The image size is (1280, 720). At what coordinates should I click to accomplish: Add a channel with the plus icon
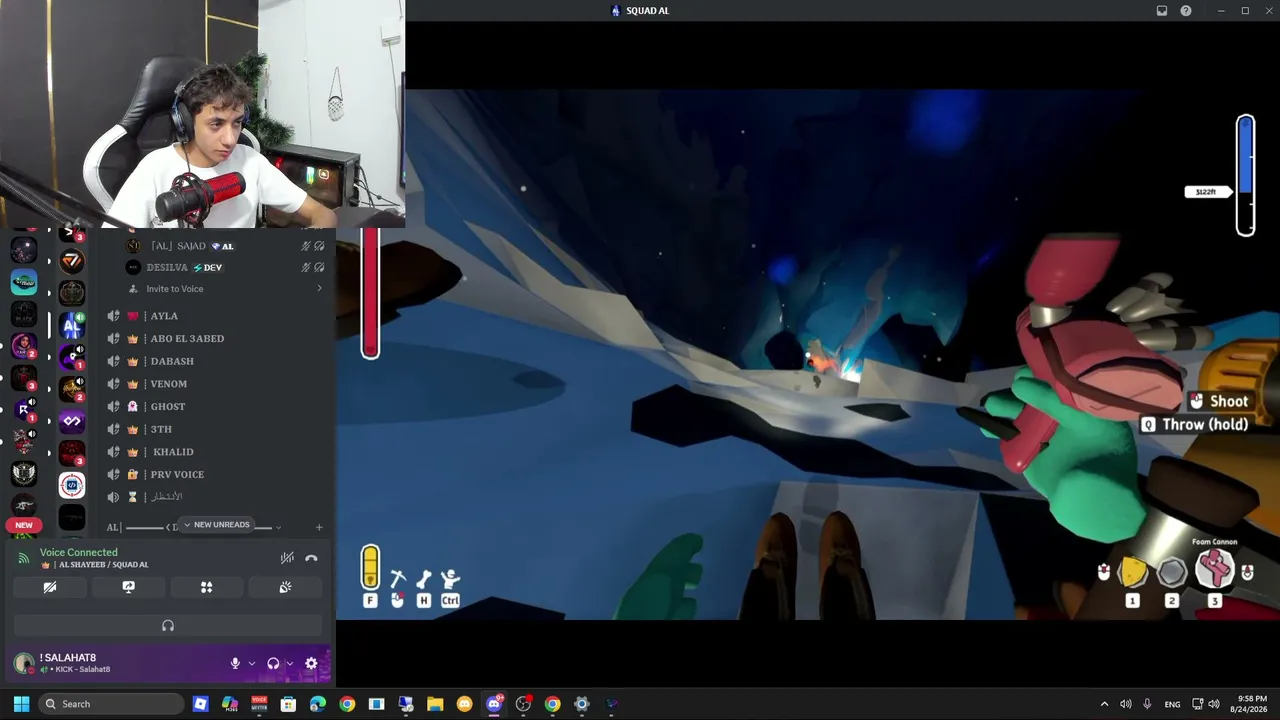pyautogui.click(x=319, y=527)
